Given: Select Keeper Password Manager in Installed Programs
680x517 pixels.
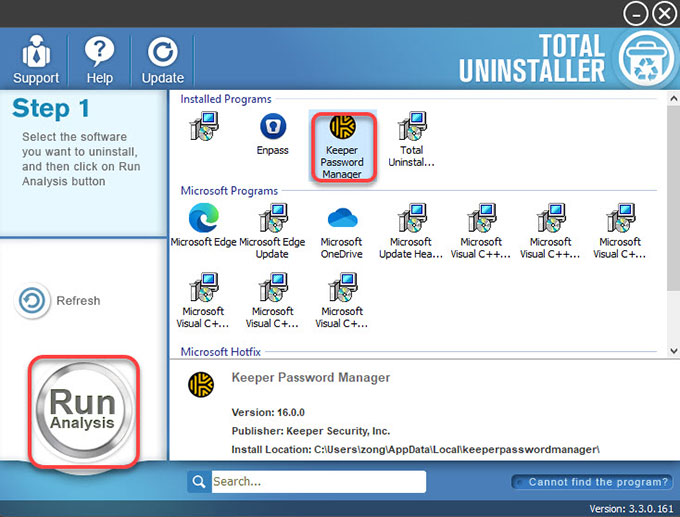Looking at the screenshot, I should [342, 146].
